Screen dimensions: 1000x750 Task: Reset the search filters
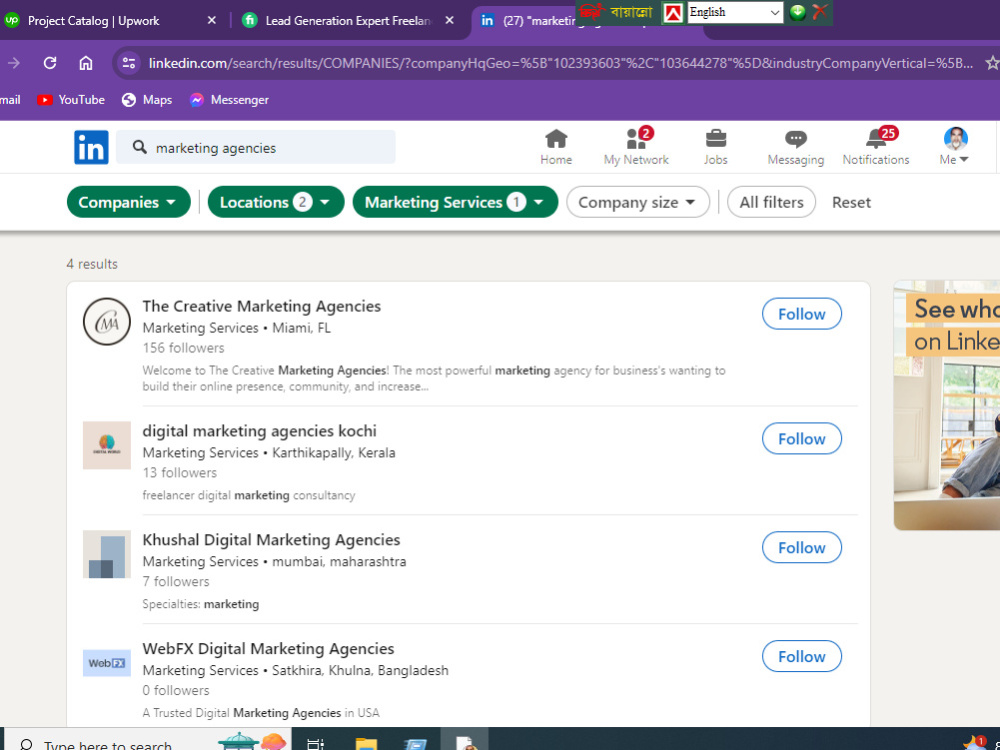point(851,202)
